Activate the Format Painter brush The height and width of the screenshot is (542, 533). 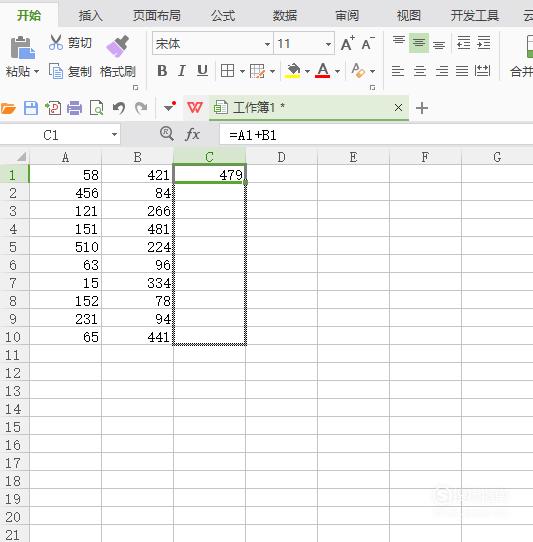(x=118, y=45)
